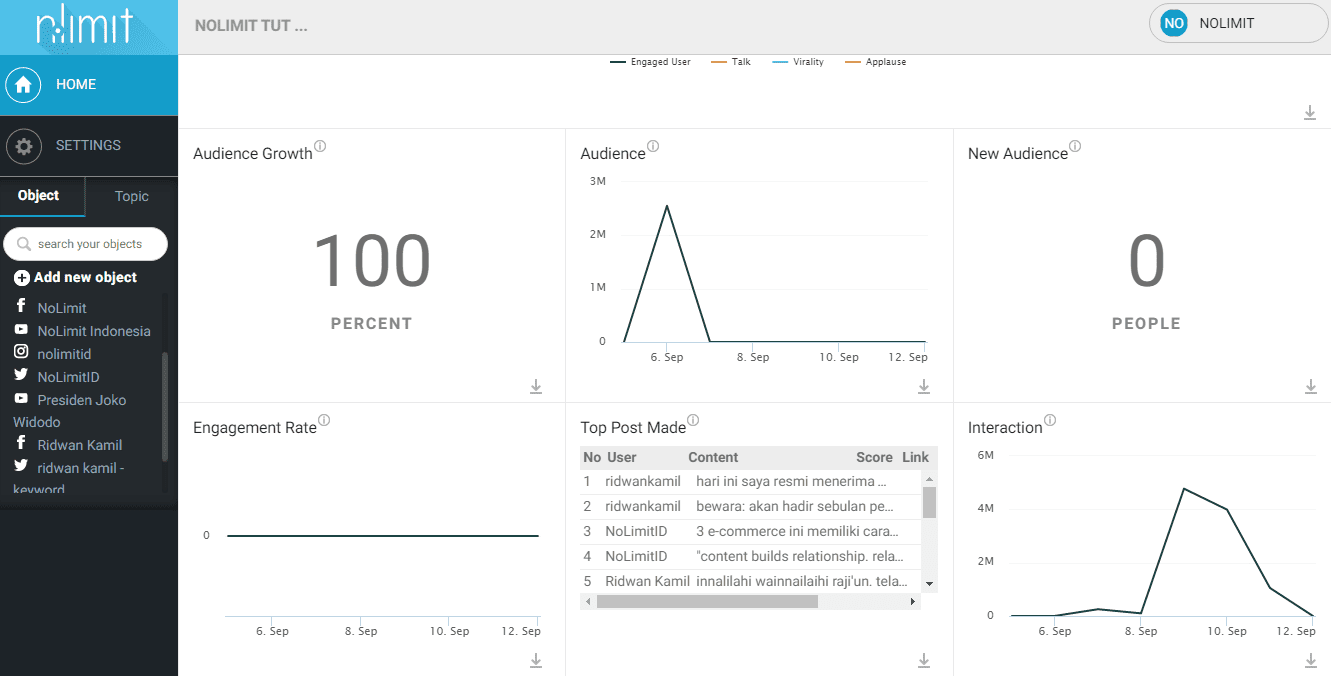Click Top Post table scroll up arrow
The width and height of the screenshot is (1331, 676).
coord(929,477)
